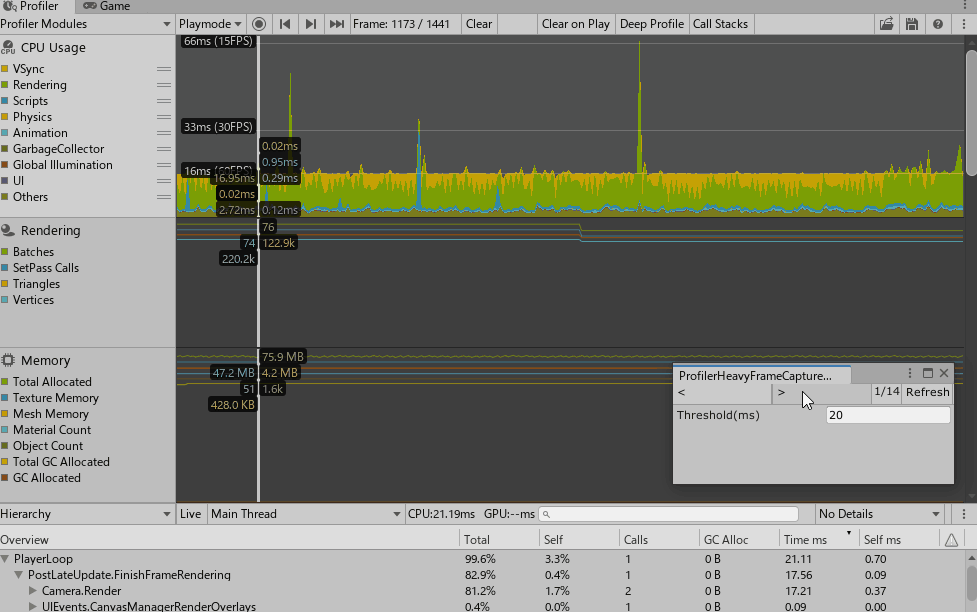Click the Live button
The image size is (977, 612).
pos(191,514)
